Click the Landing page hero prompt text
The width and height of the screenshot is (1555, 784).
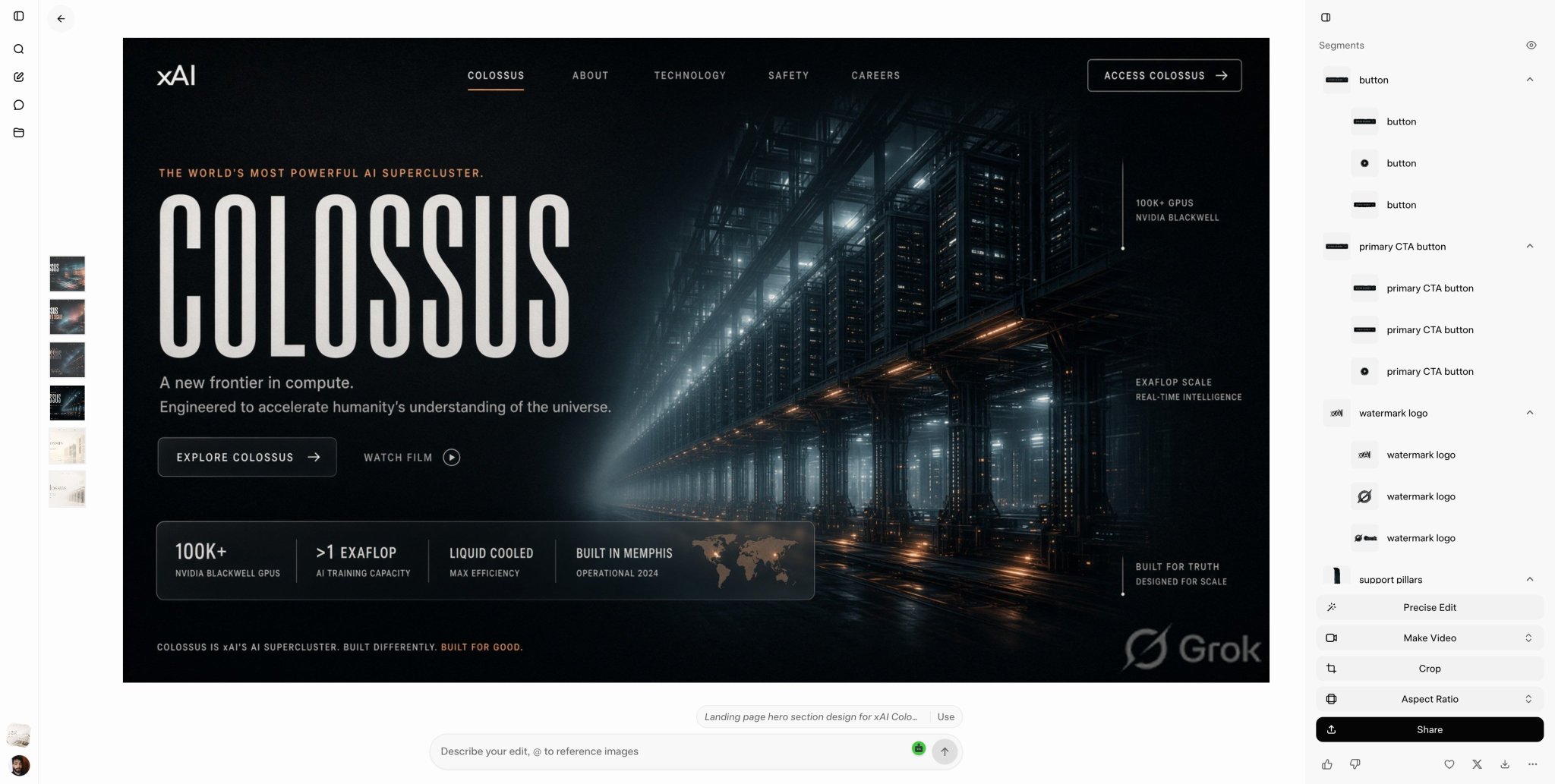[x=811, y=716]
